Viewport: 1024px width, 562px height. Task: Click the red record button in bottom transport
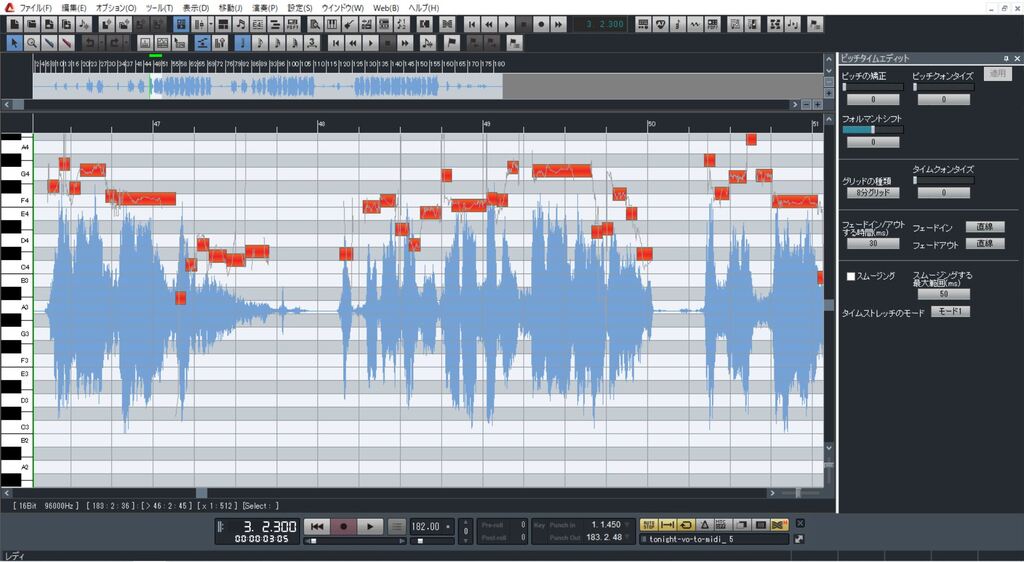click(x=344, y=526)
